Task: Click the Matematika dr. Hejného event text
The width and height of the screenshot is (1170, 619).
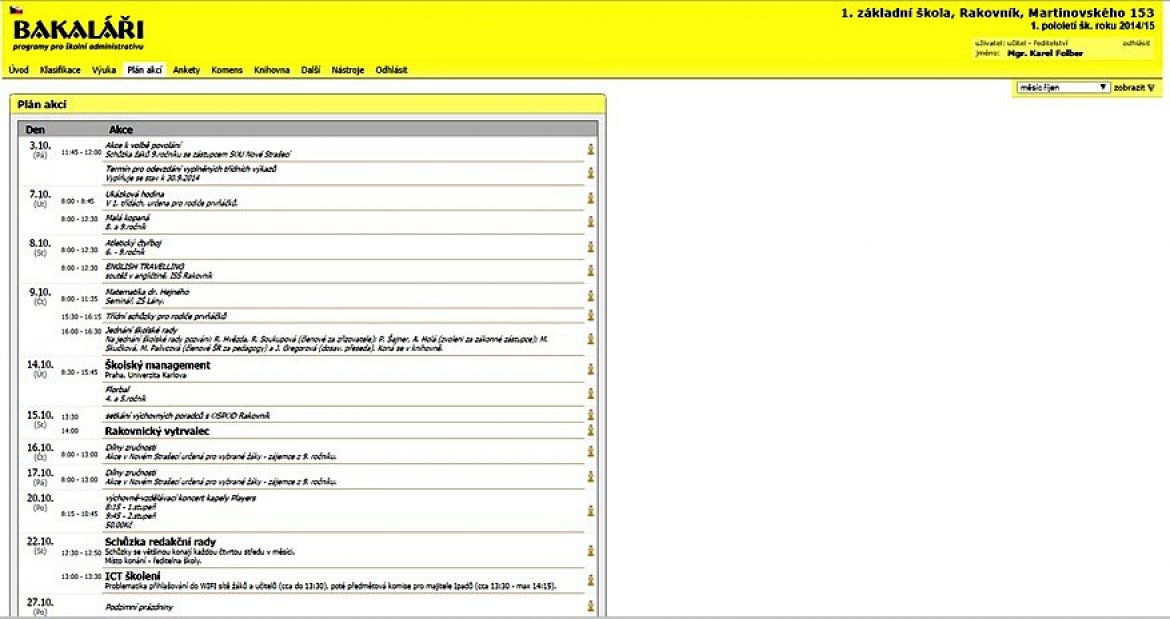Action: click(x=147, y=292)
